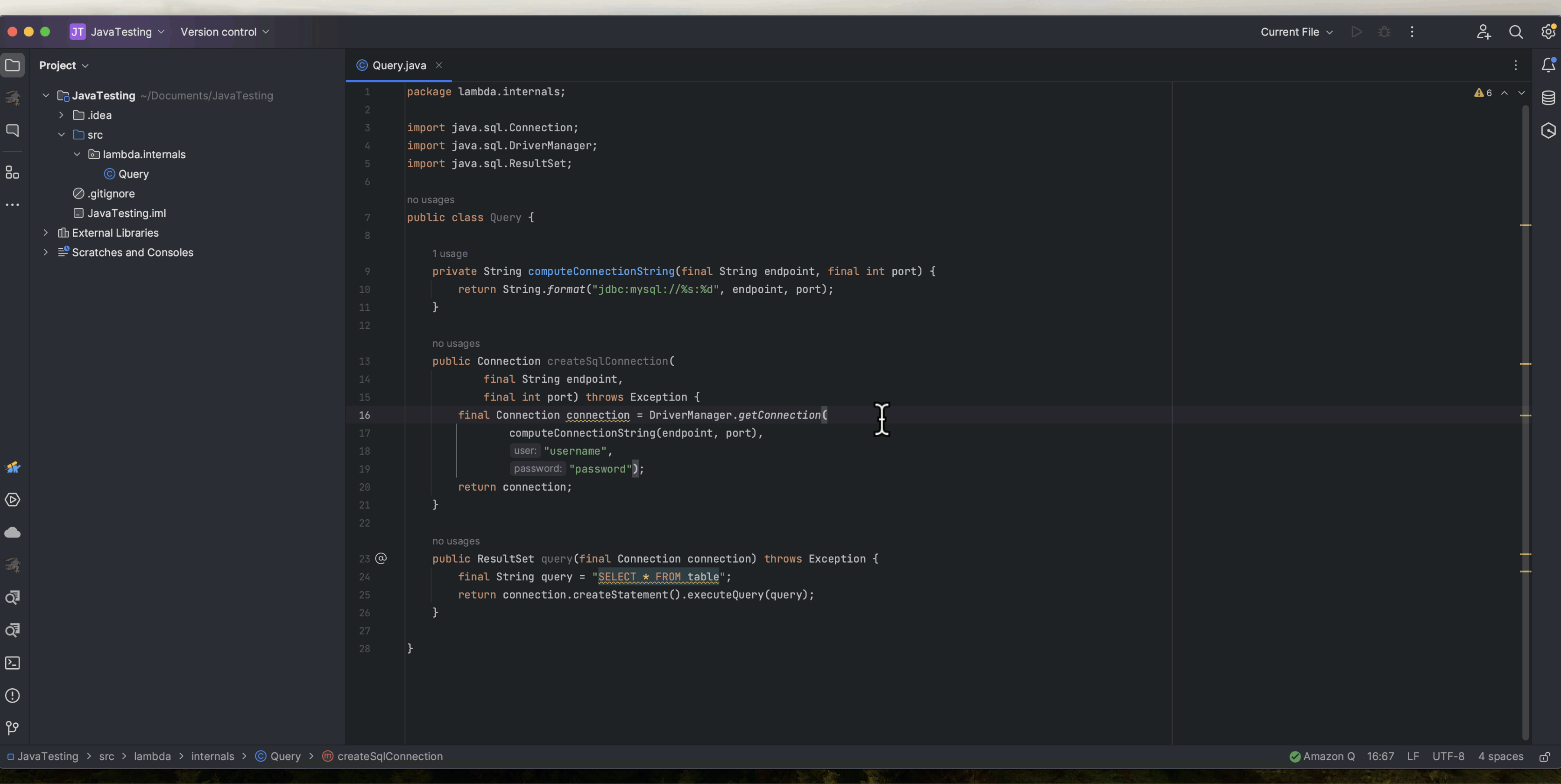This screenshot has width=1561, height=784.
Task: Jump to next warning with down arrow widget
Action: pyautogui.click(x=1522, y=93)
